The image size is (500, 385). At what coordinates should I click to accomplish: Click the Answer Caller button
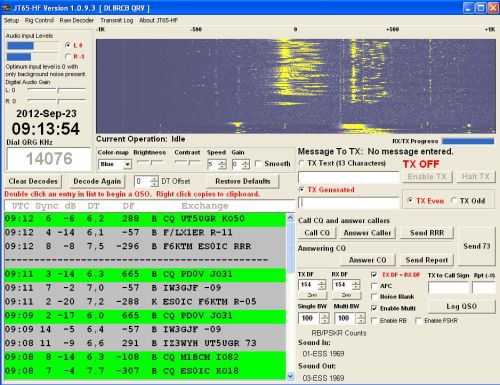point(367,233)
